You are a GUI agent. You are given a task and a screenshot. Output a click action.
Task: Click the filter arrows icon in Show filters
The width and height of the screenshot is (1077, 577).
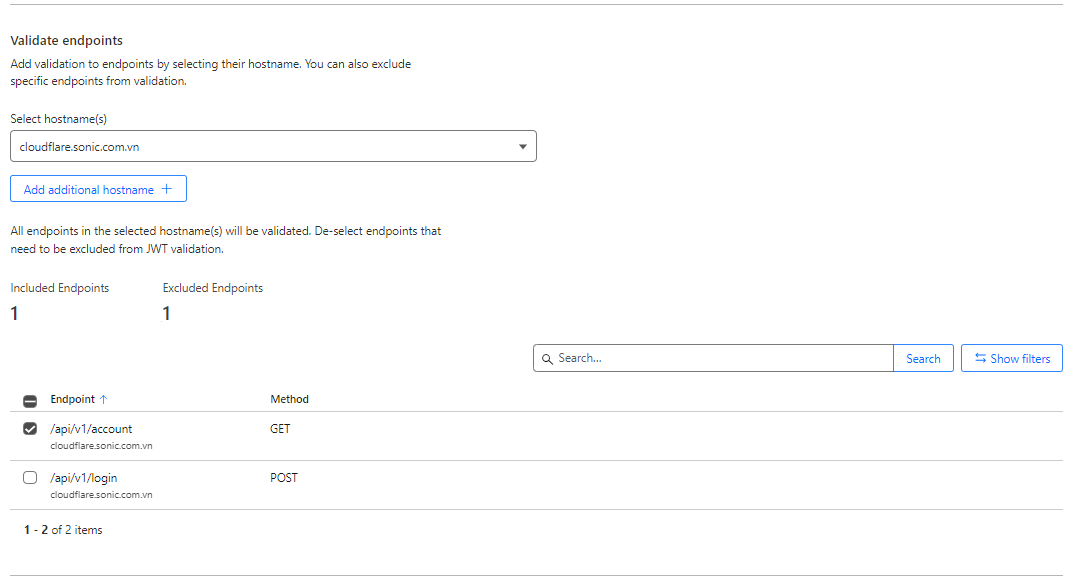(980, 358)
